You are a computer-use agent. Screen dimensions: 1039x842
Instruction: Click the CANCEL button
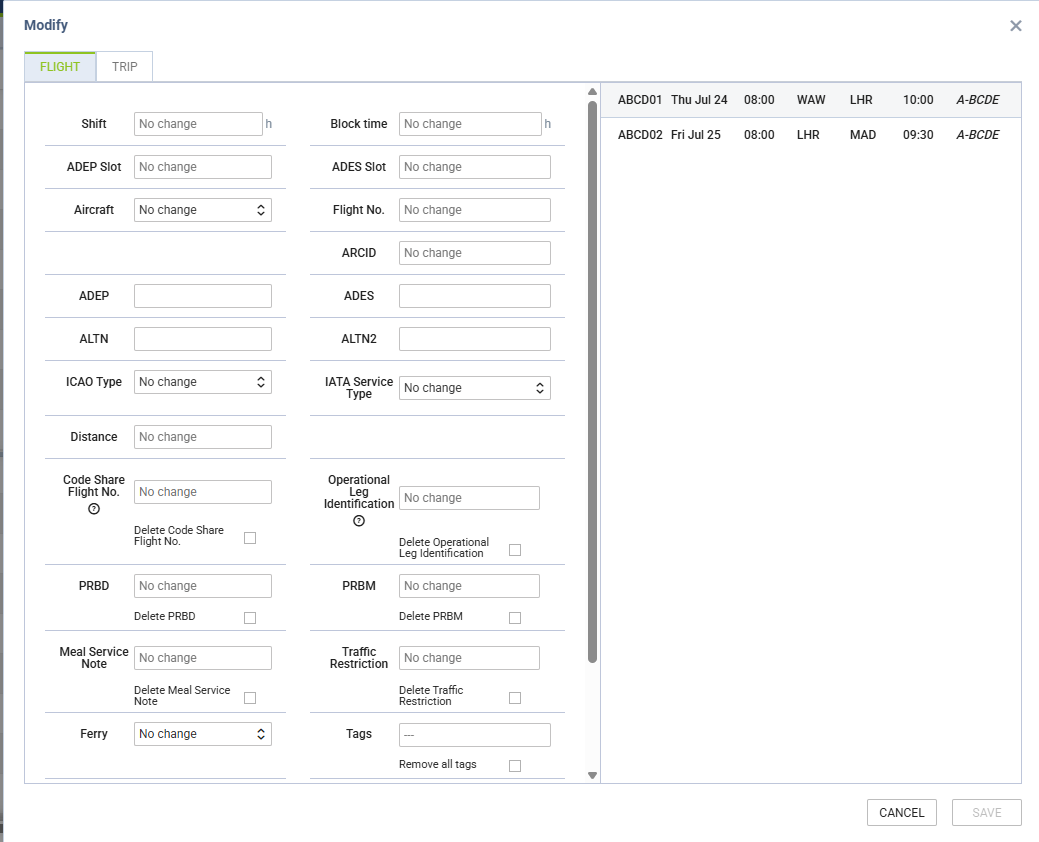click(x=901, y=813)
